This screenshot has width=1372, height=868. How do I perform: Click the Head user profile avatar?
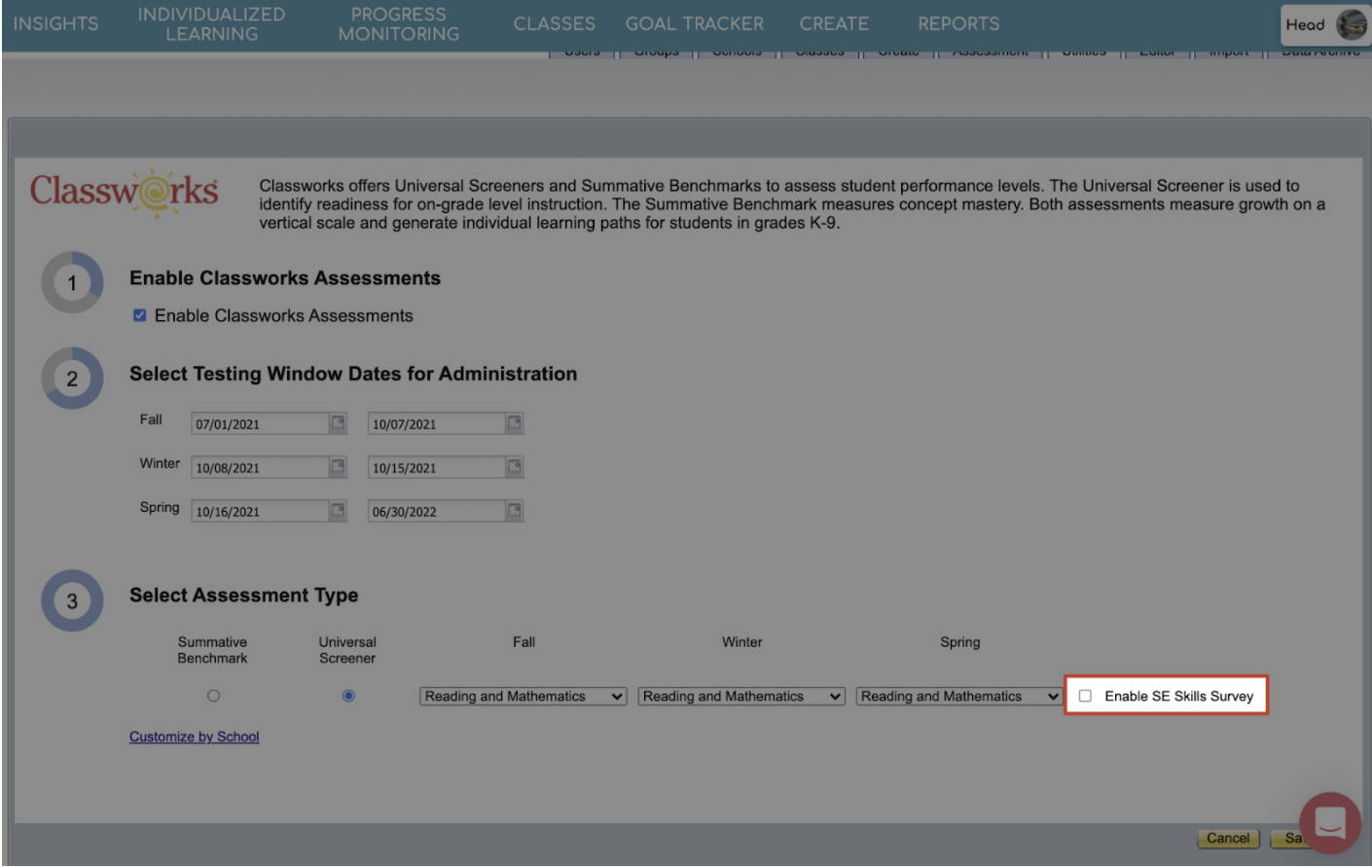[1351, 24]
